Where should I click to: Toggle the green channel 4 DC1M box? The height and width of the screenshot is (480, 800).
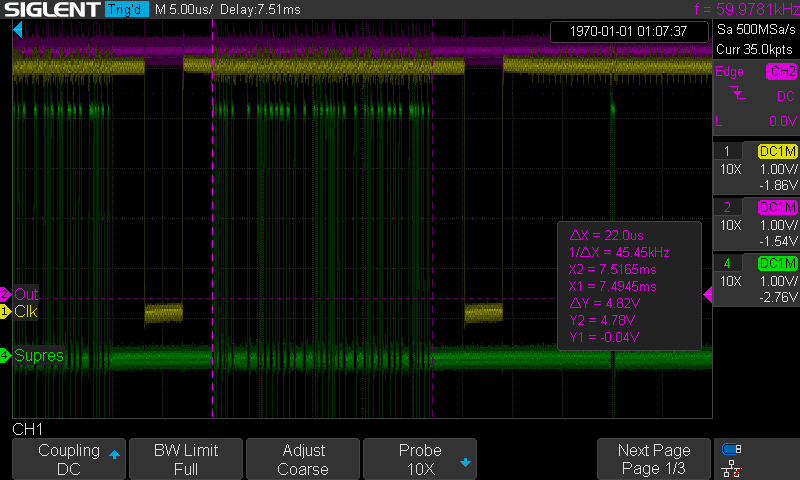(776, 263)
